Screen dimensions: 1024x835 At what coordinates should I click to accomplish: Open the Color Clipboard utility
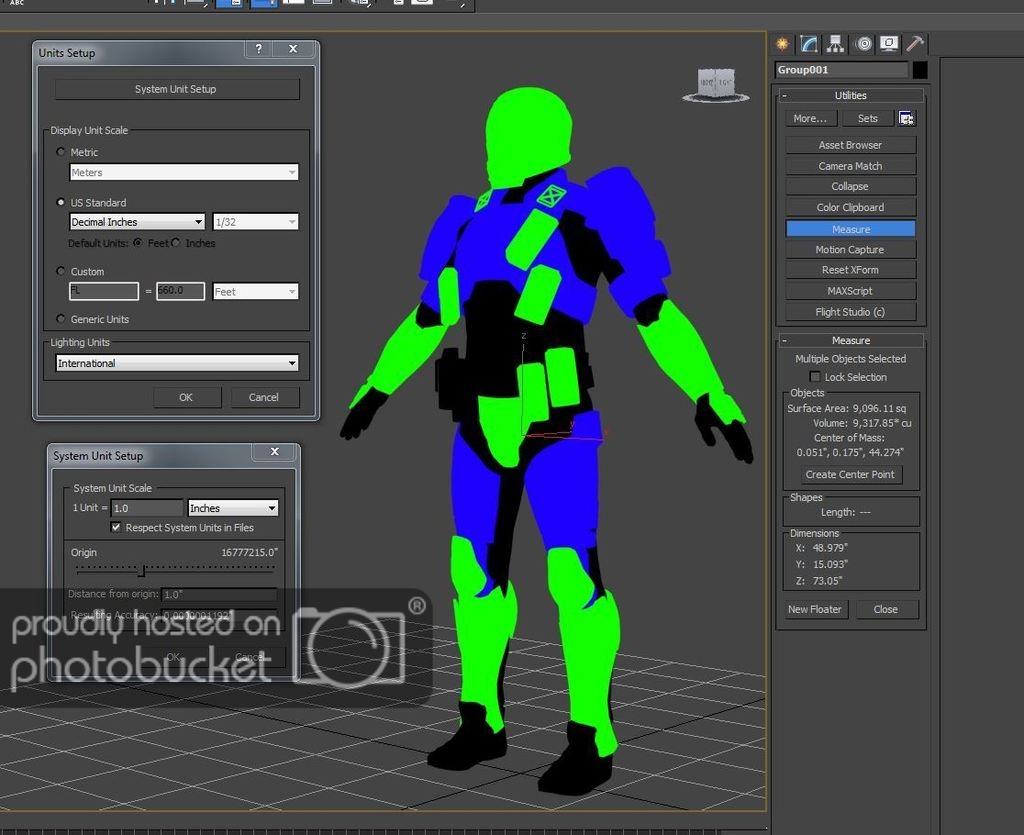pos(850,207)
